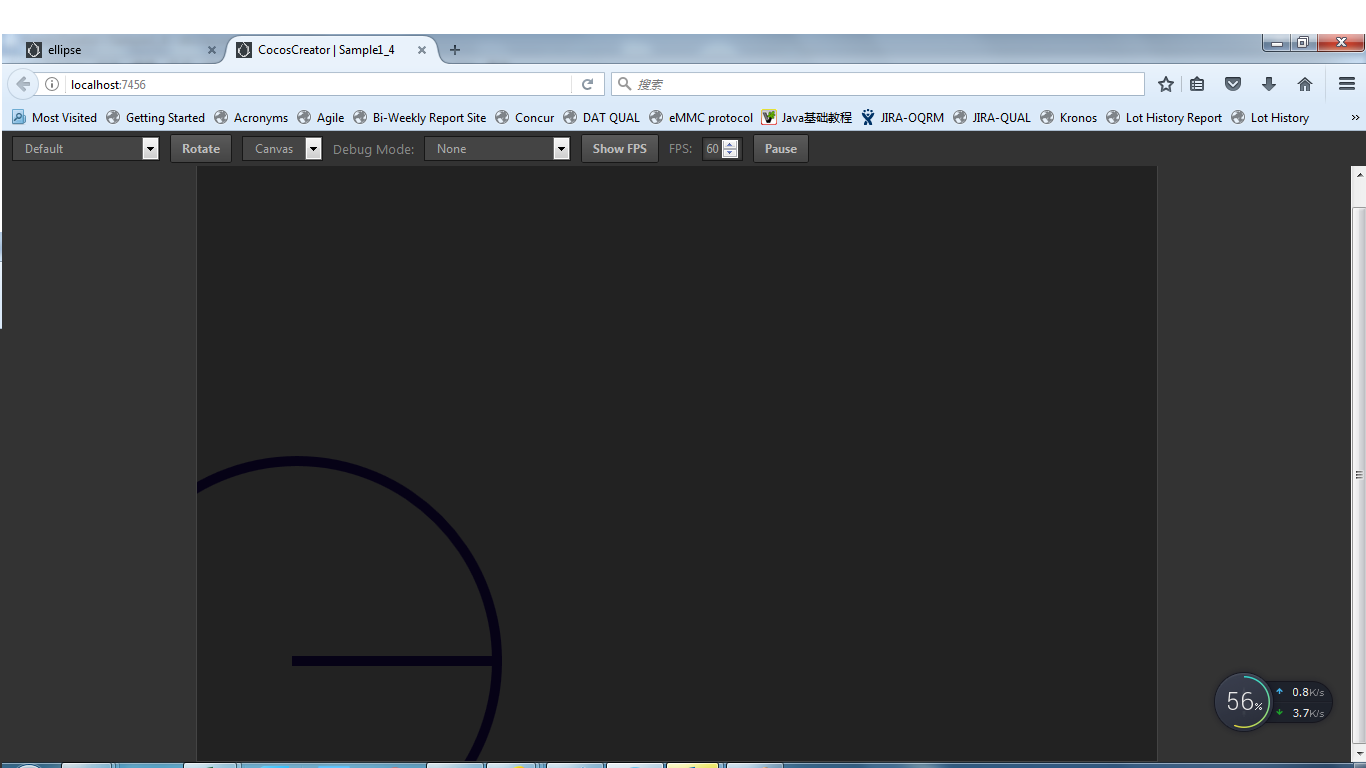The height and width of the screenshot is (768, 1366).
Task: Increase FPS with the stepper up arrow
Action: pos(730,144)
